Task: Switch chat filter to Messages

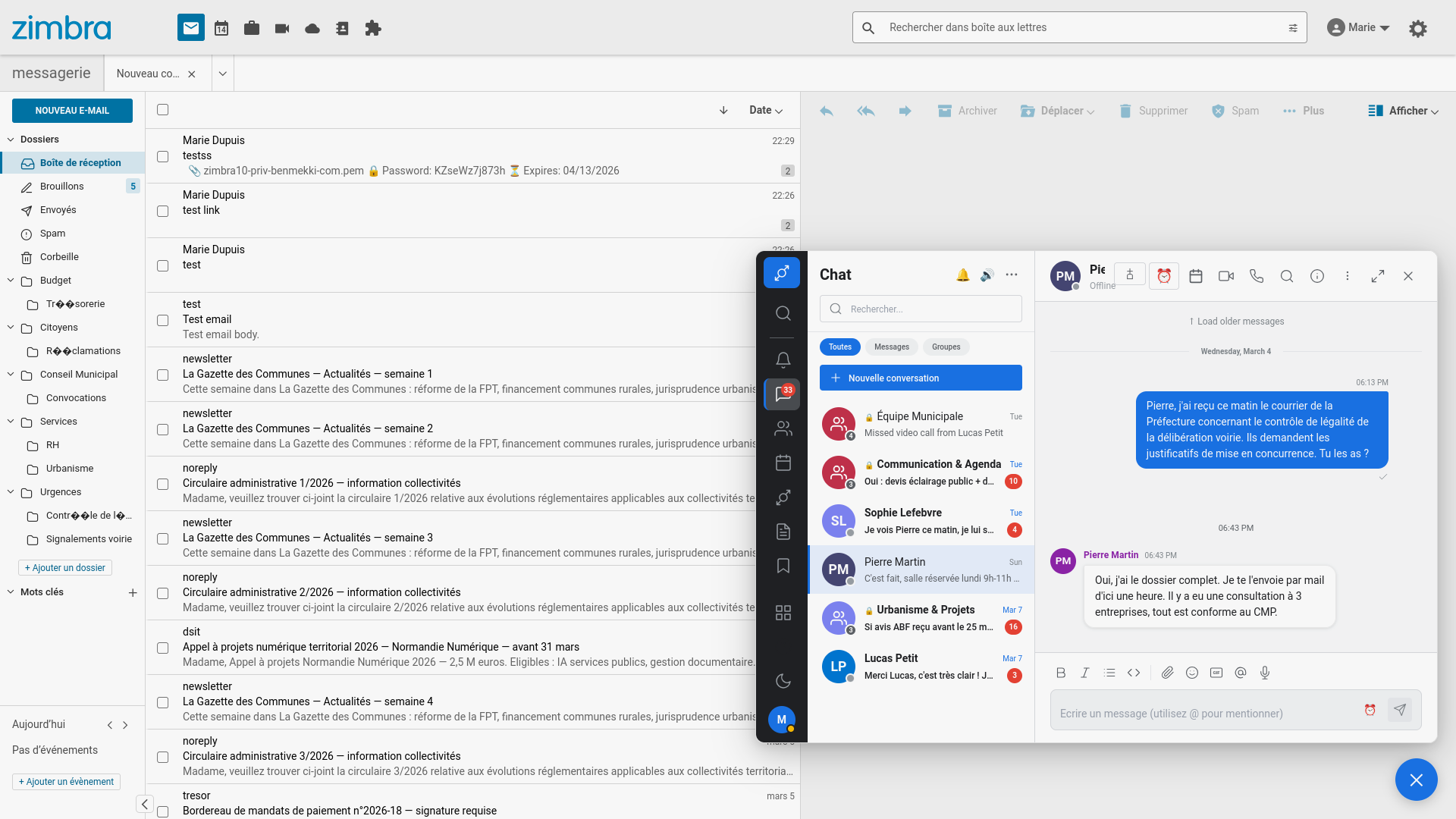Action: (891, 347)
